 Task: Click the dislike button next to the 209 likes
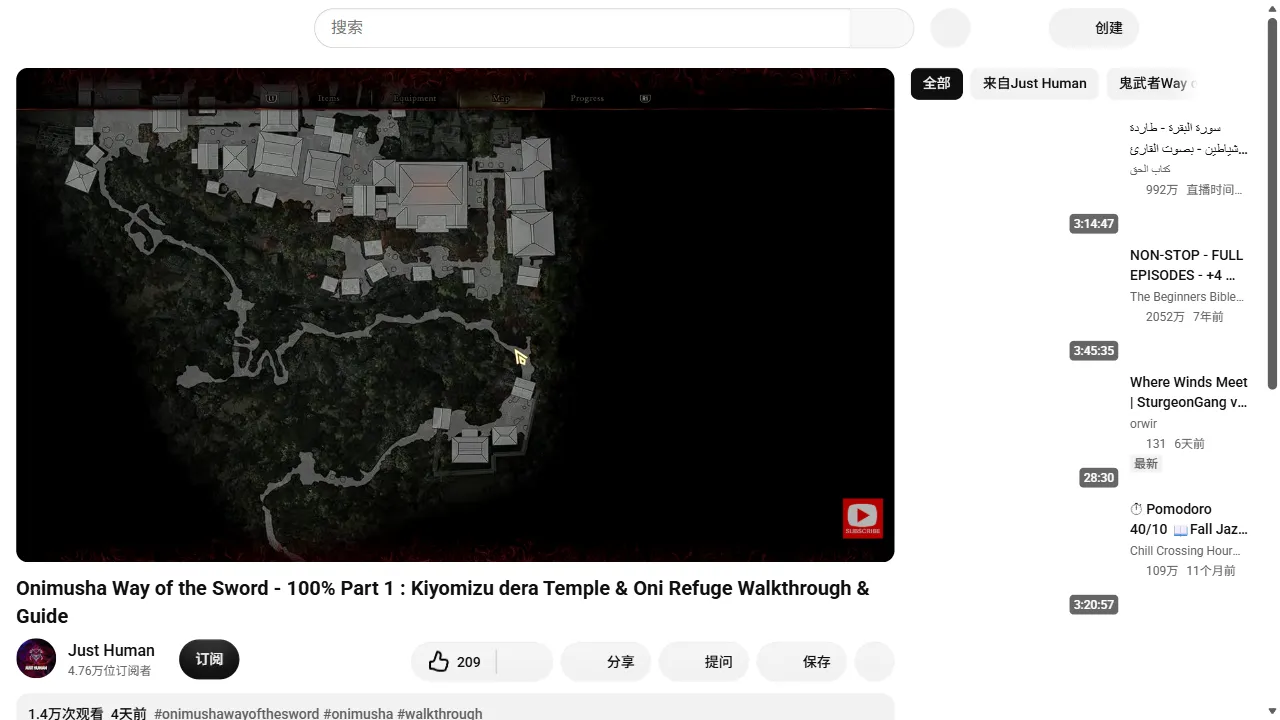(x=524, y=662)
